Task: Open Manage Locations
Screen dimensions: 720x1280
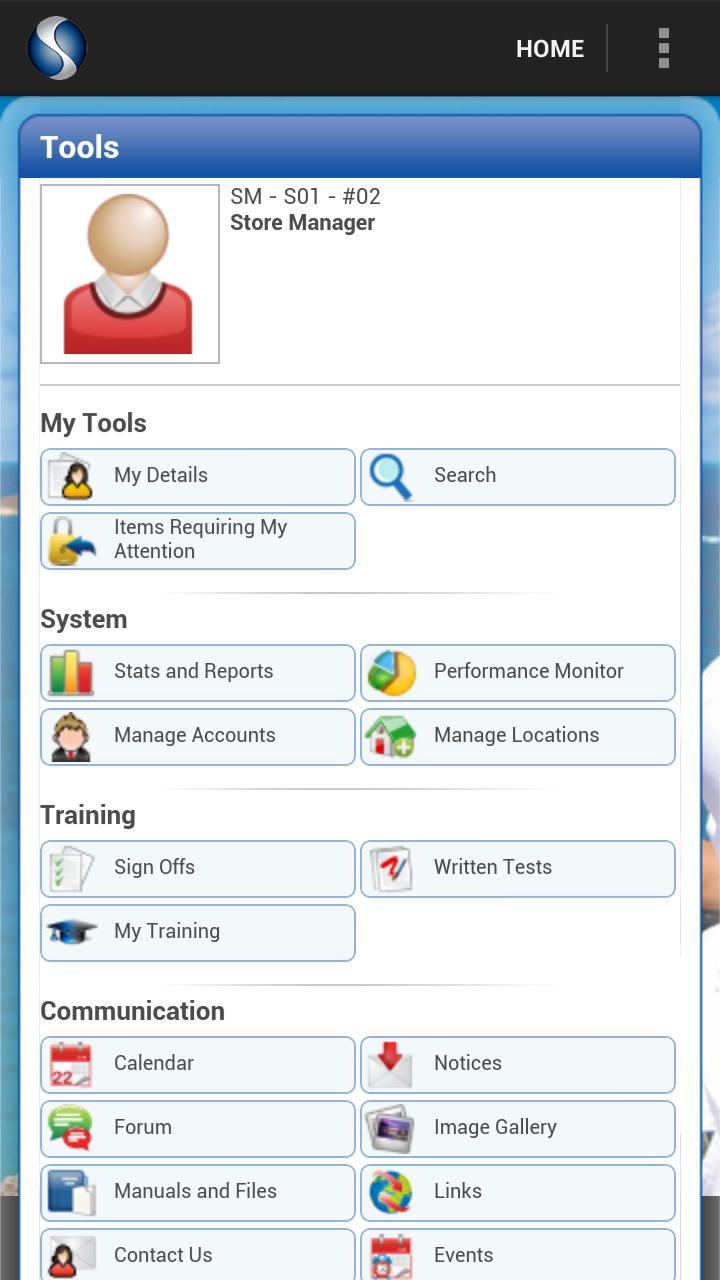Action: click(517, 735)
